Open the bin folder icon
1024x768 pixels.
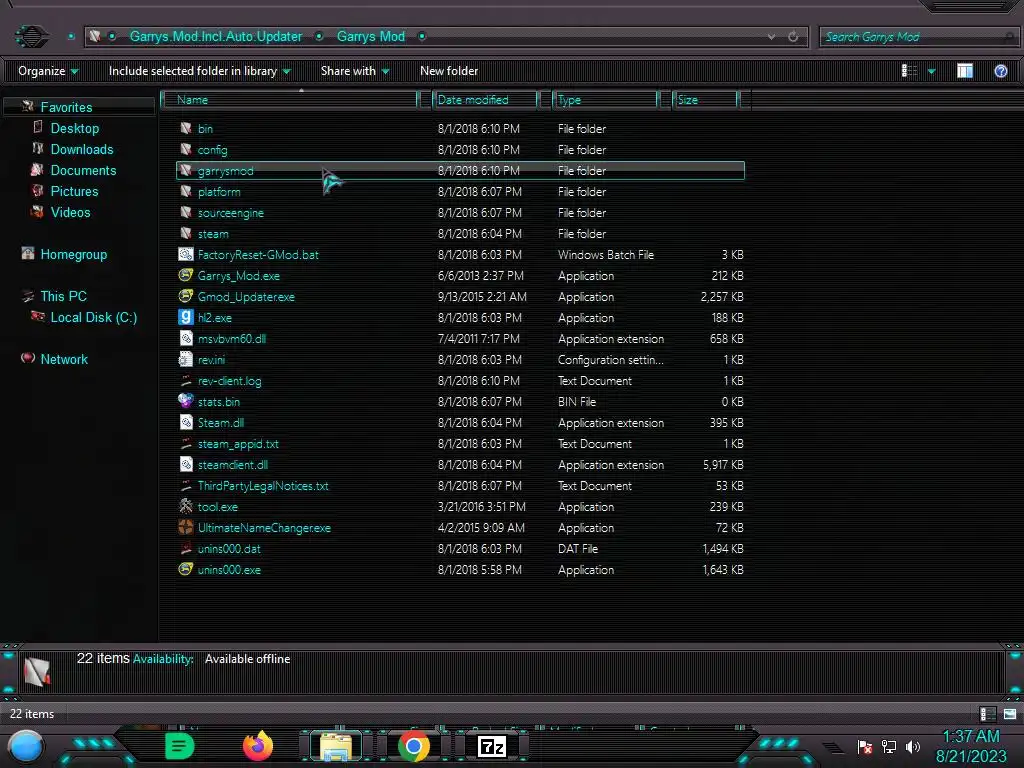click(186, 129)
